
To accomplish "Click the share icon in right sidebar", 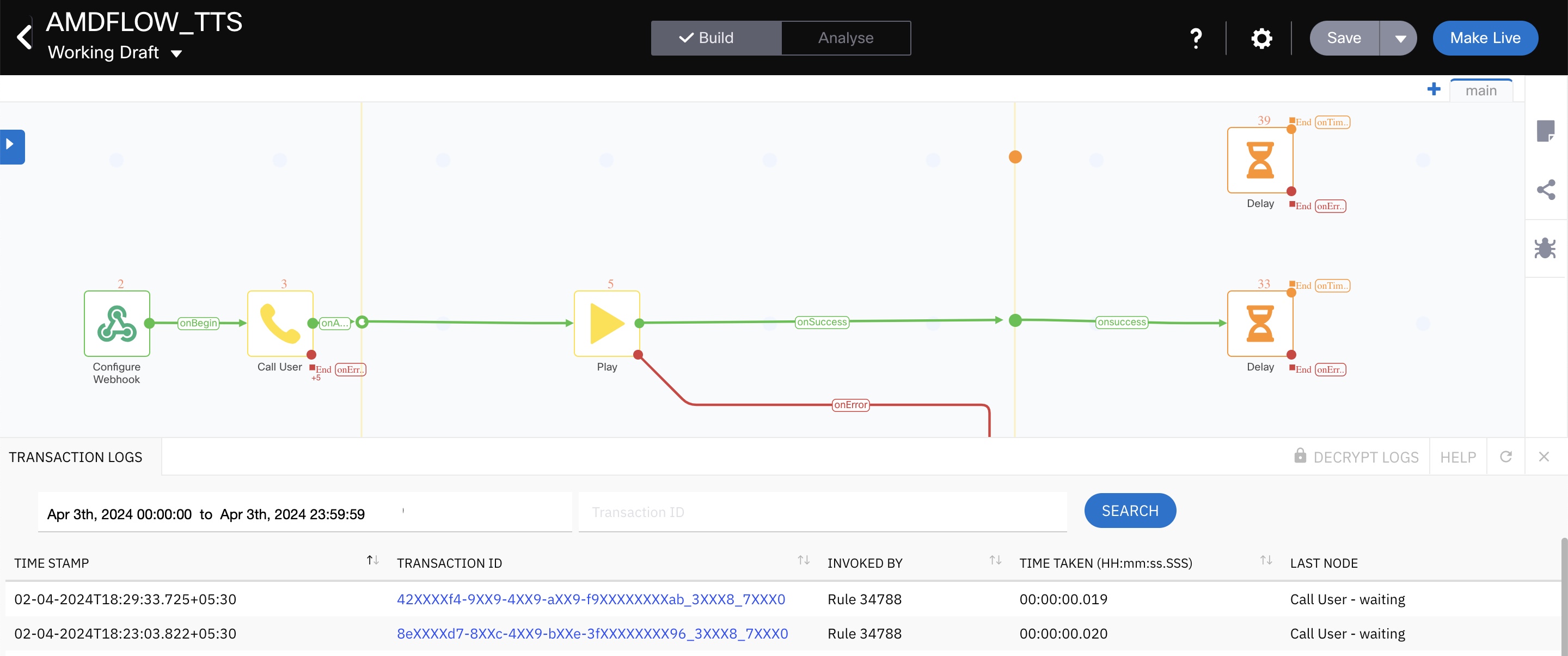I will [x=1546, y=190].
